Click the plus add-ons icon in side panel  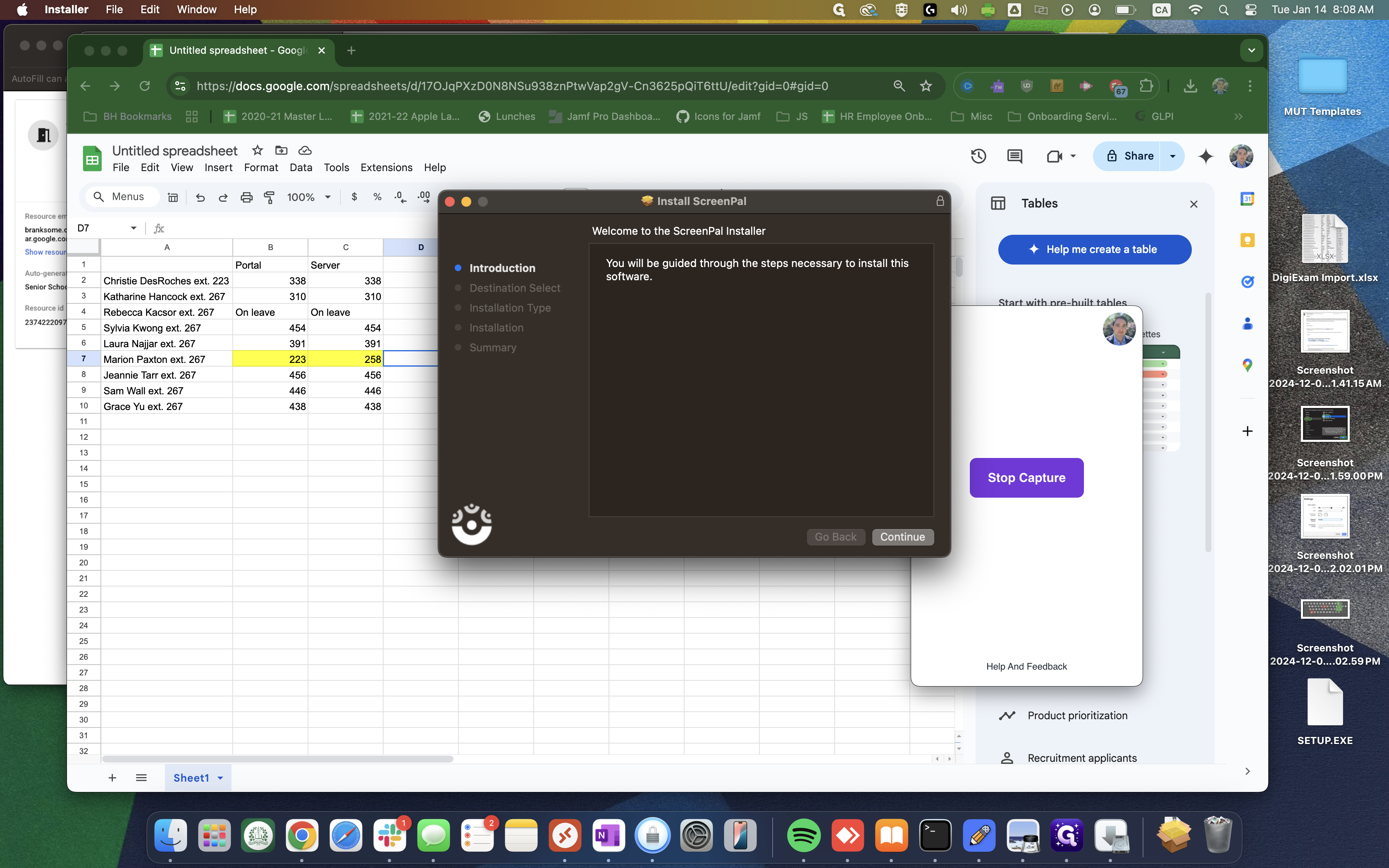pos(1247,431)
